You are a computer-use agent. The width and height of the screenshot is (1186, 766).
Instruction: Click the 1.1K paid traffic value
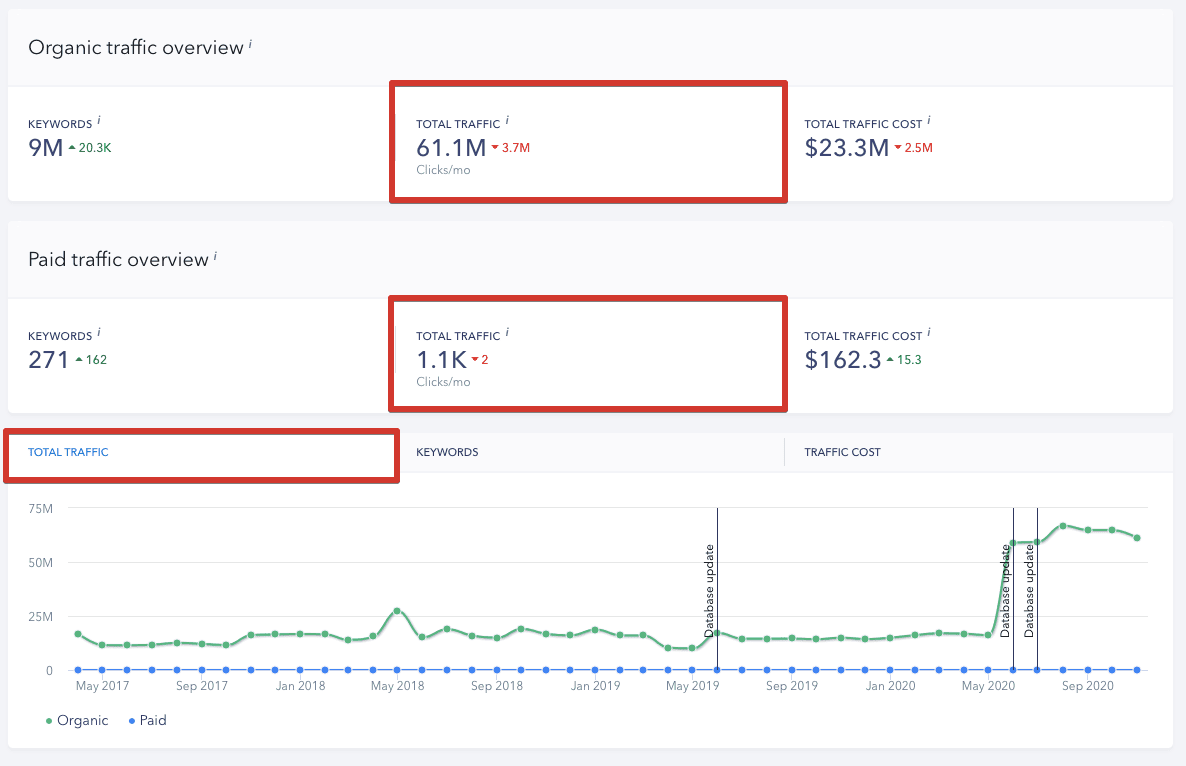(x=442, y=359)
